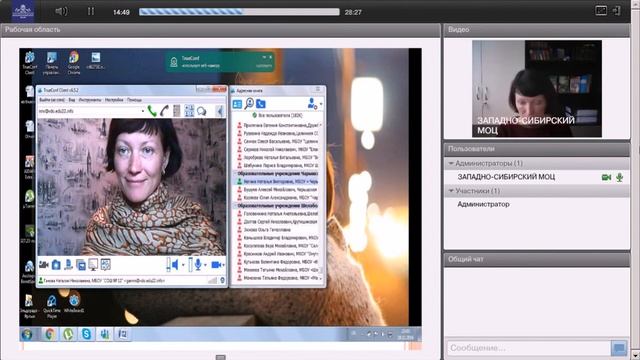Open TrueConf Client desktop shortcut
This screenshot has height=360, width=640.
[x=29, y=63]
